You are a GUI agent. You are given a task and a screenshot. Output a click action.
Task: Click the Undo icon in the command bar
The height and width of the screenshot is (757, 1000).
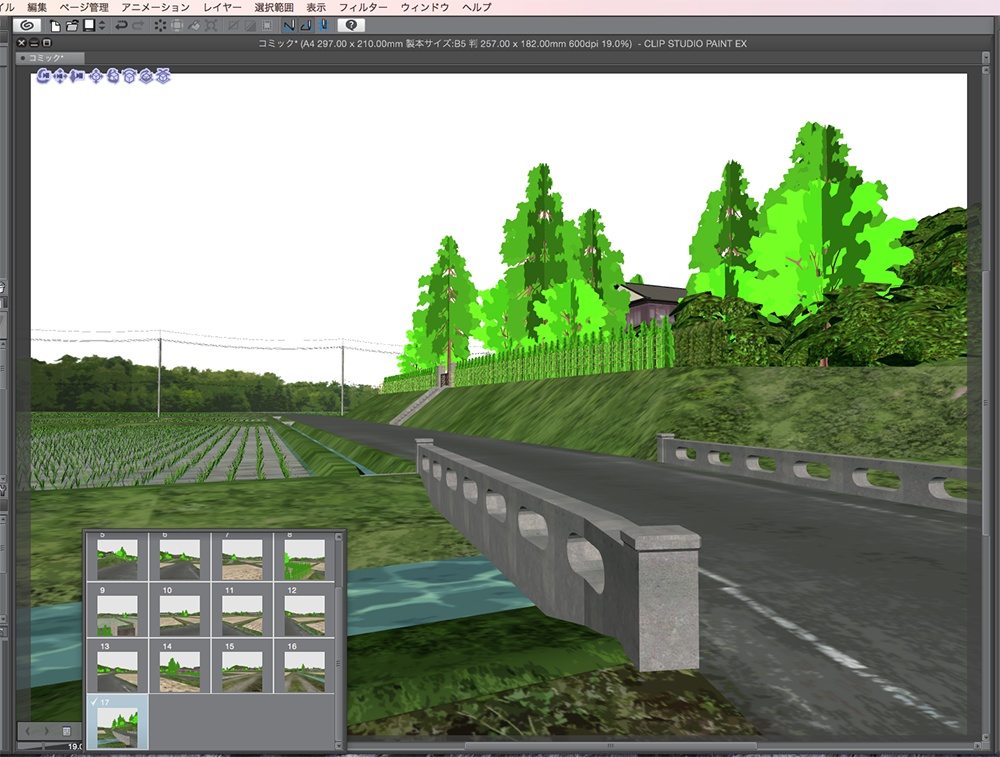tap(123, 25)
